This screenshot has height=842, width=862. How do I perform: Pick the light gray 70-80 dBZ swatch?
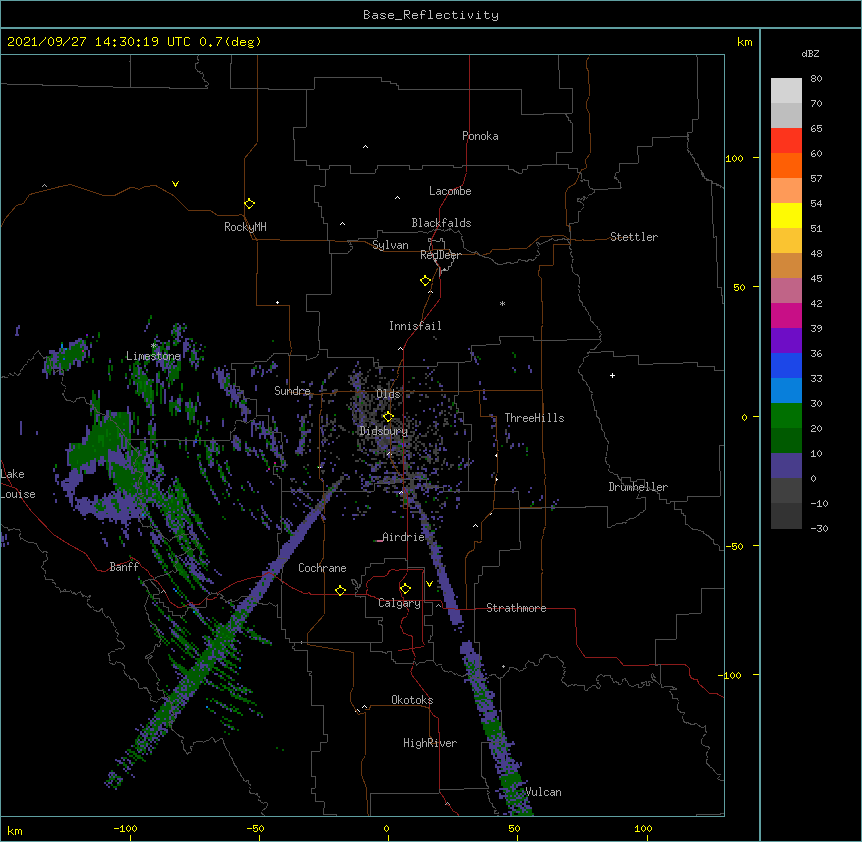[786, 91]
